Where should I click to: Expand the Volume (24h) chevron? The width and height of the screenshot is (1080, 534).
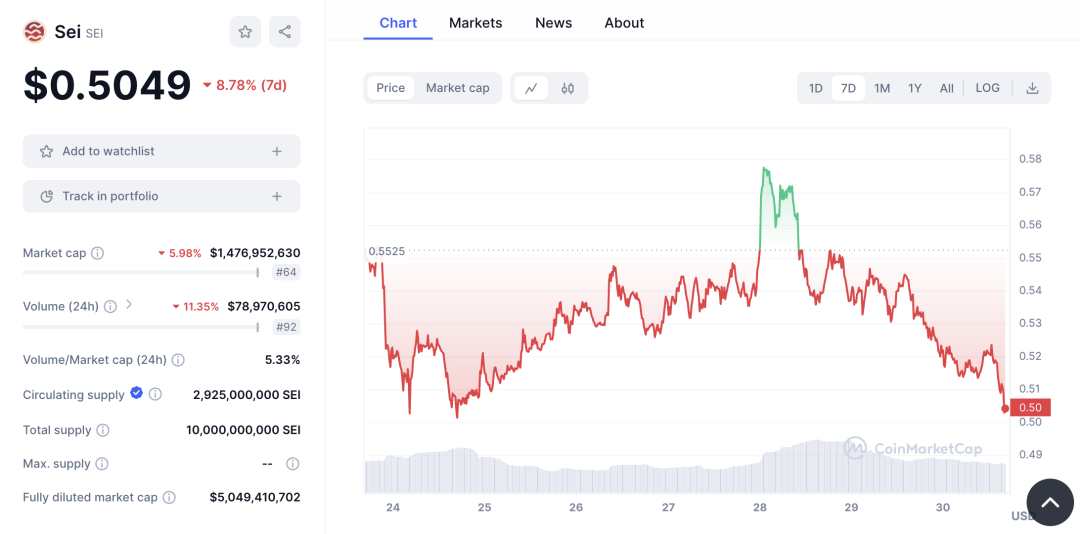coord(129,305)
